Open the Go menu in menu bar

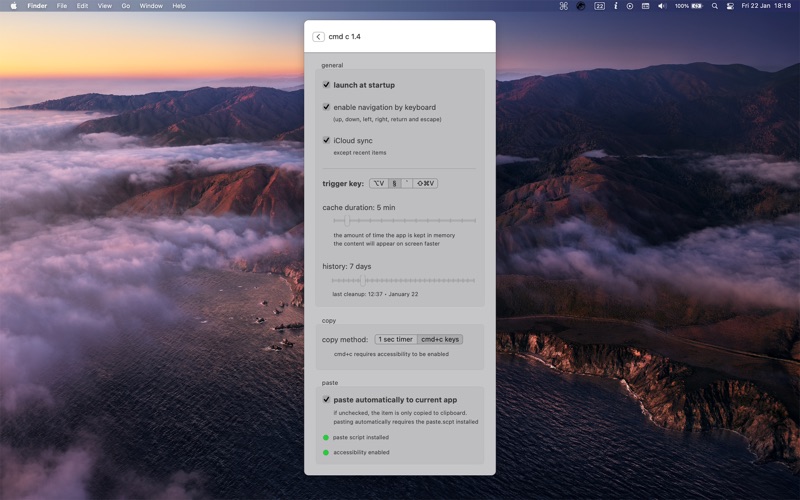click(126, 6)
